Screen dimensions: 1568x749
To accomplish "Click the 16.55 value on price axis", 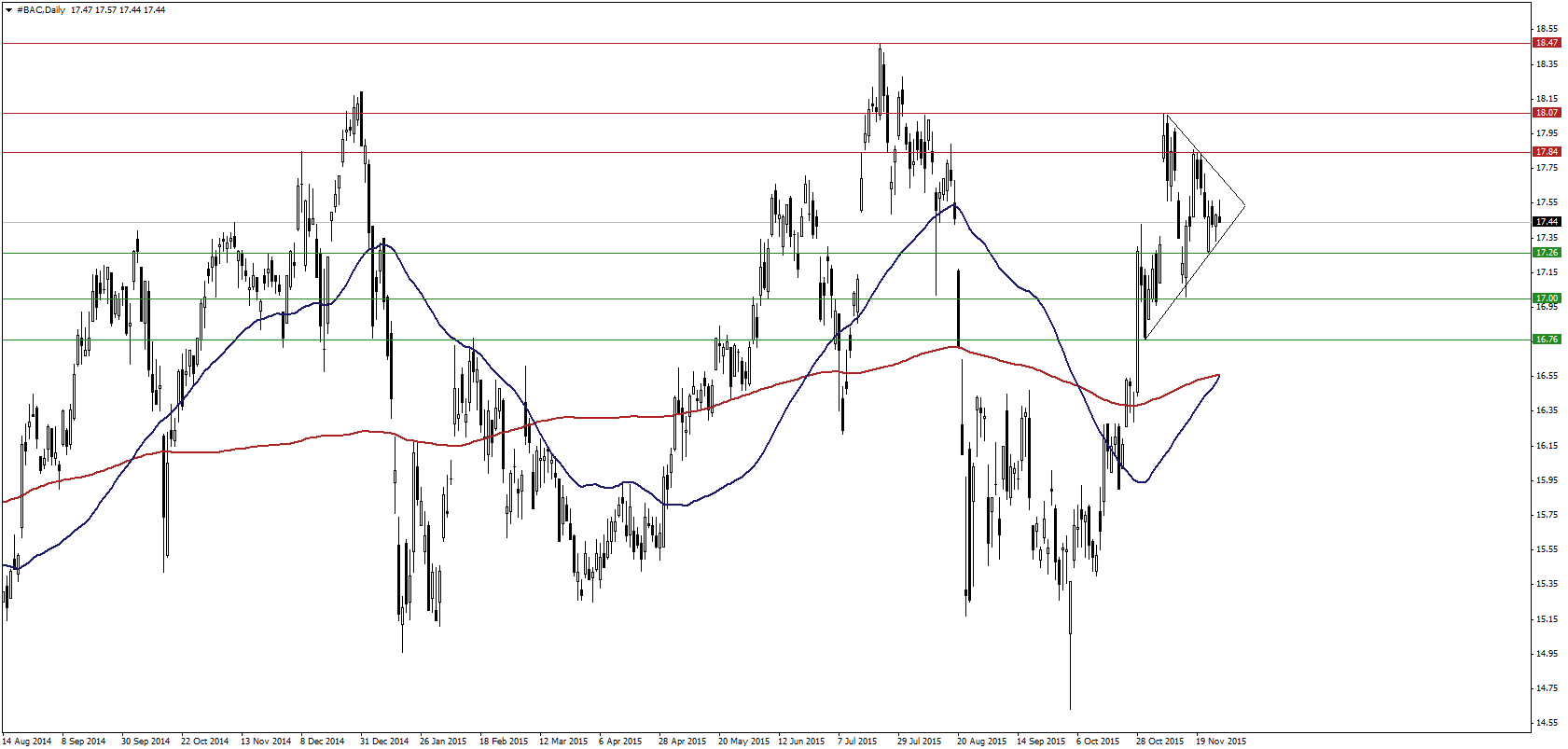I will pyautogui.click(x=1547, y=376).
